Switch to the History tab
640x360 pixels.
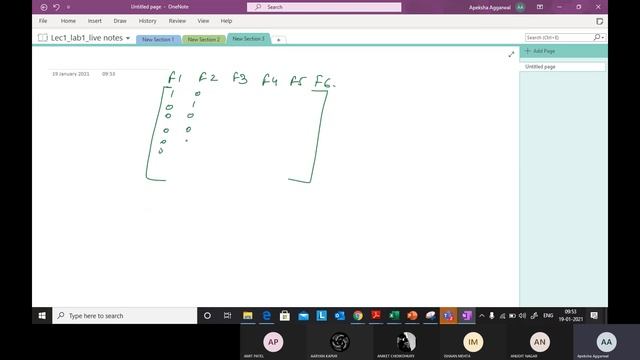click(x=147, y=21)
